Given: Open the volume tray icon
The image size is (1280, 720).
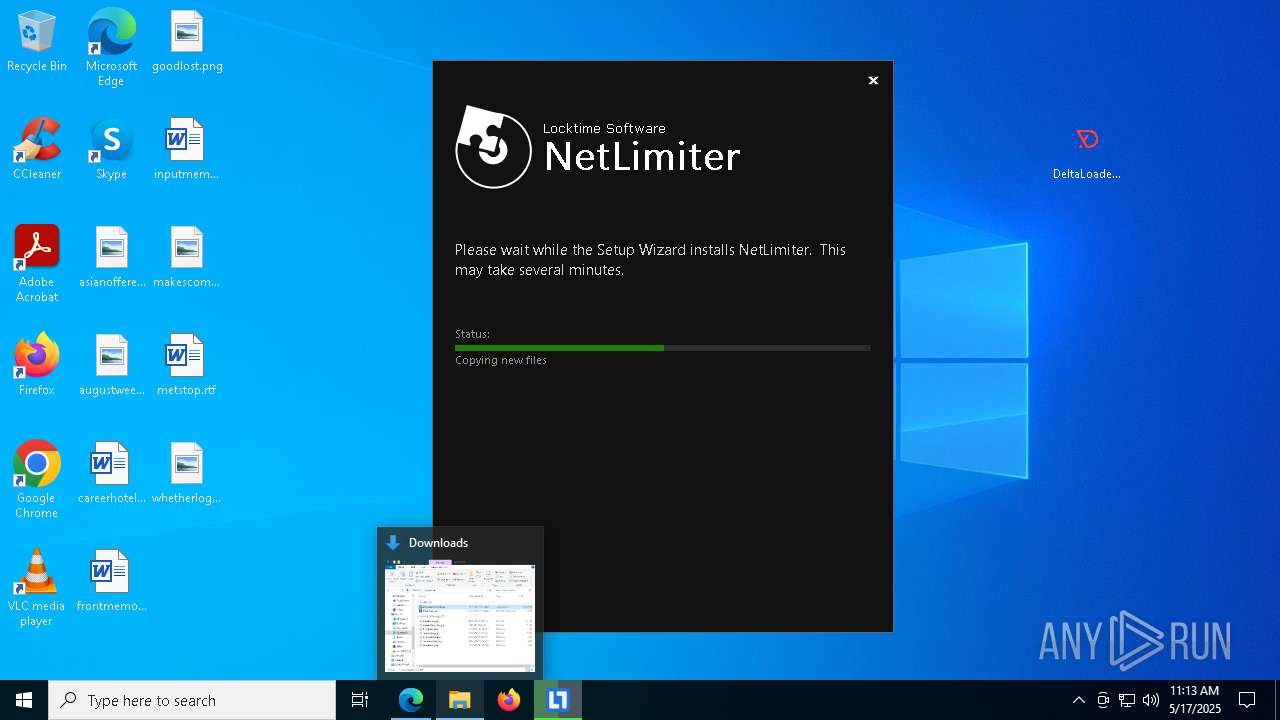Looking at the screenshot, I should coord(1151,700).
